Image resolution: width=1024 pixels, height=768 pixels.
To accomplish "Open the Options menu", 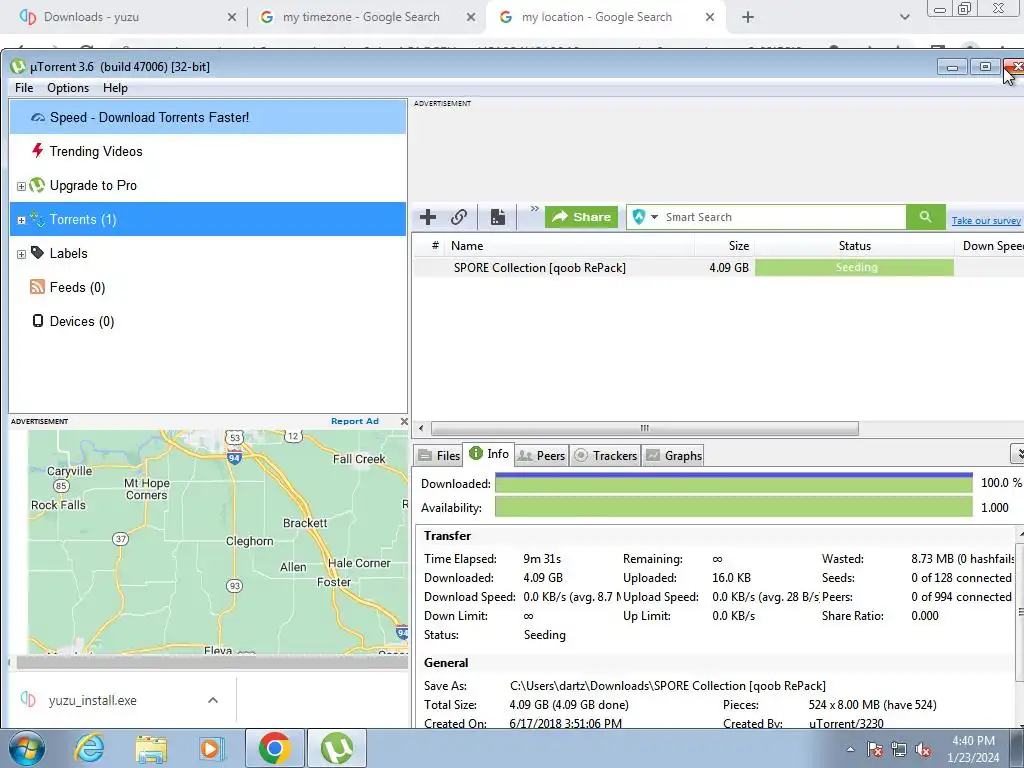I will [x=68, y=88].
